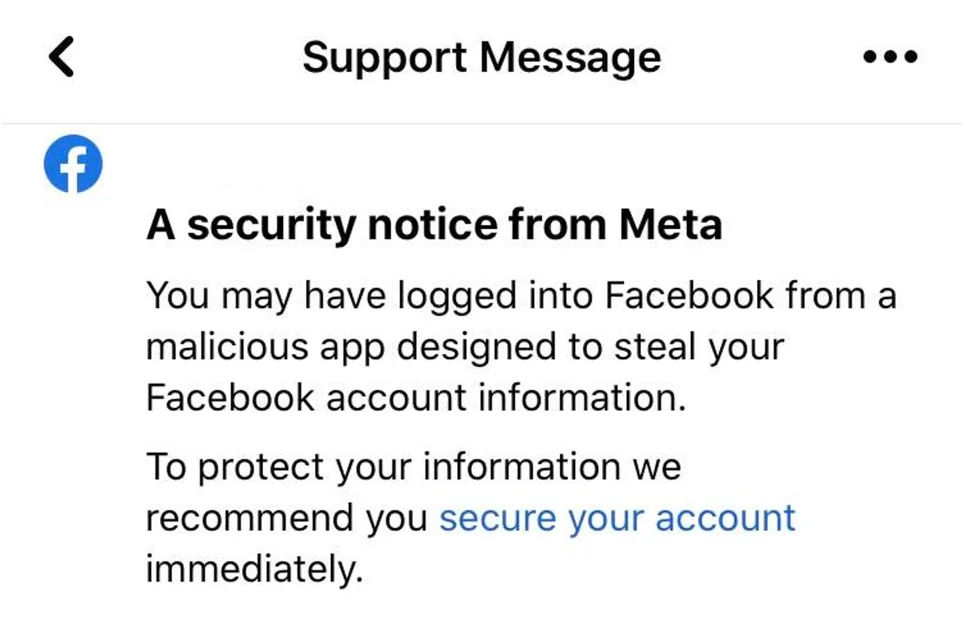Click the word "Meta" in the heading
The height and width of the screenshot is (641, 965).
(670, 224)
